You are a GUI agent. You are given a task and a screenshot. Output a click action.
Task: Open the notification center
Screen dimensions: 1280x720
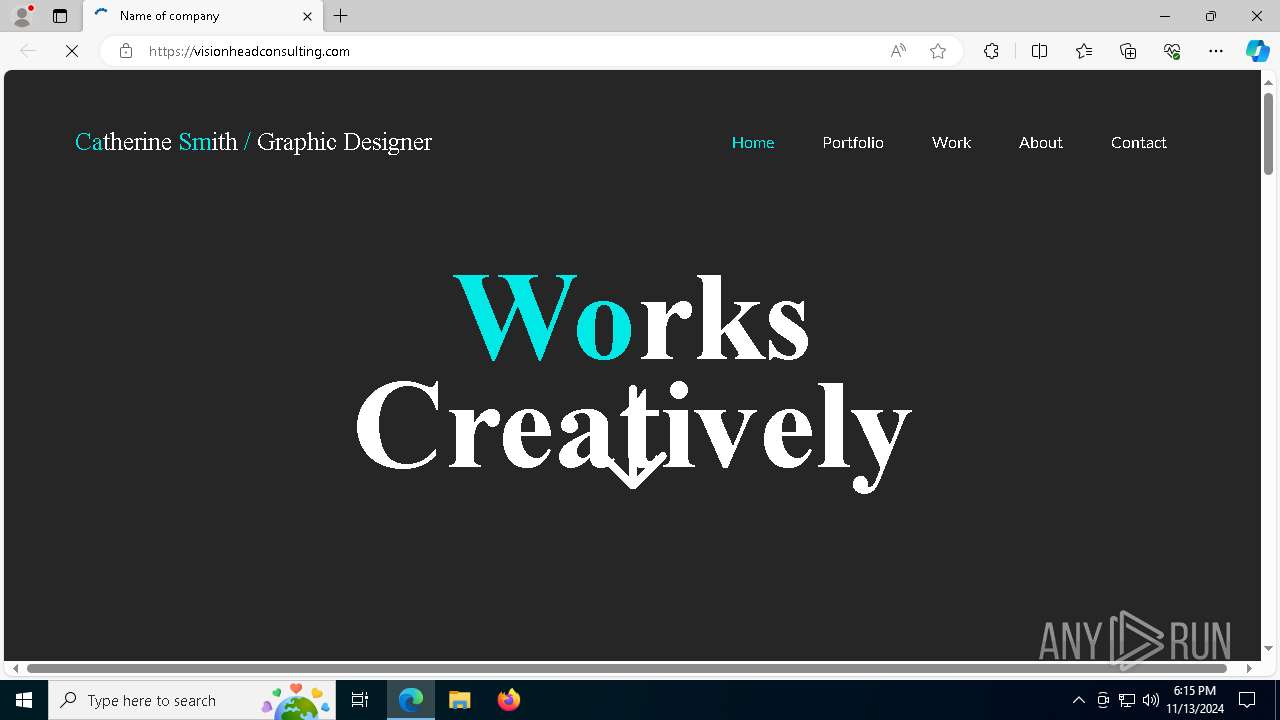[1247, 700]
